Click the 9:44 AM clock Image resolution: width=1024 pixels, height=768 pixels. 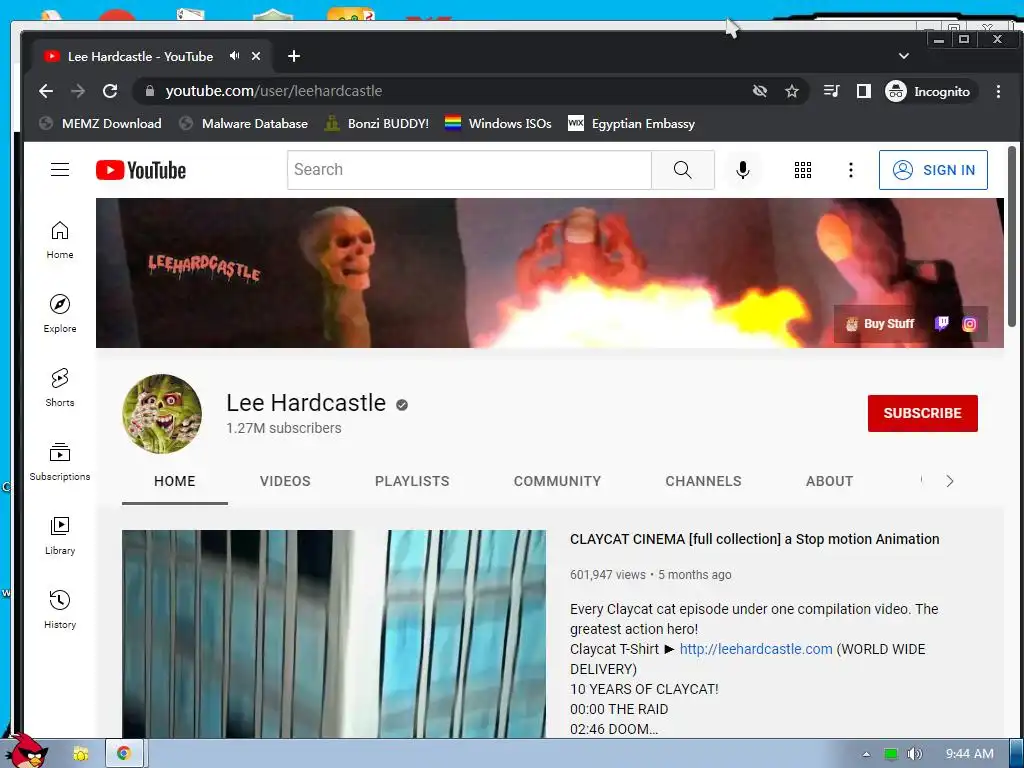pos(970,754)
